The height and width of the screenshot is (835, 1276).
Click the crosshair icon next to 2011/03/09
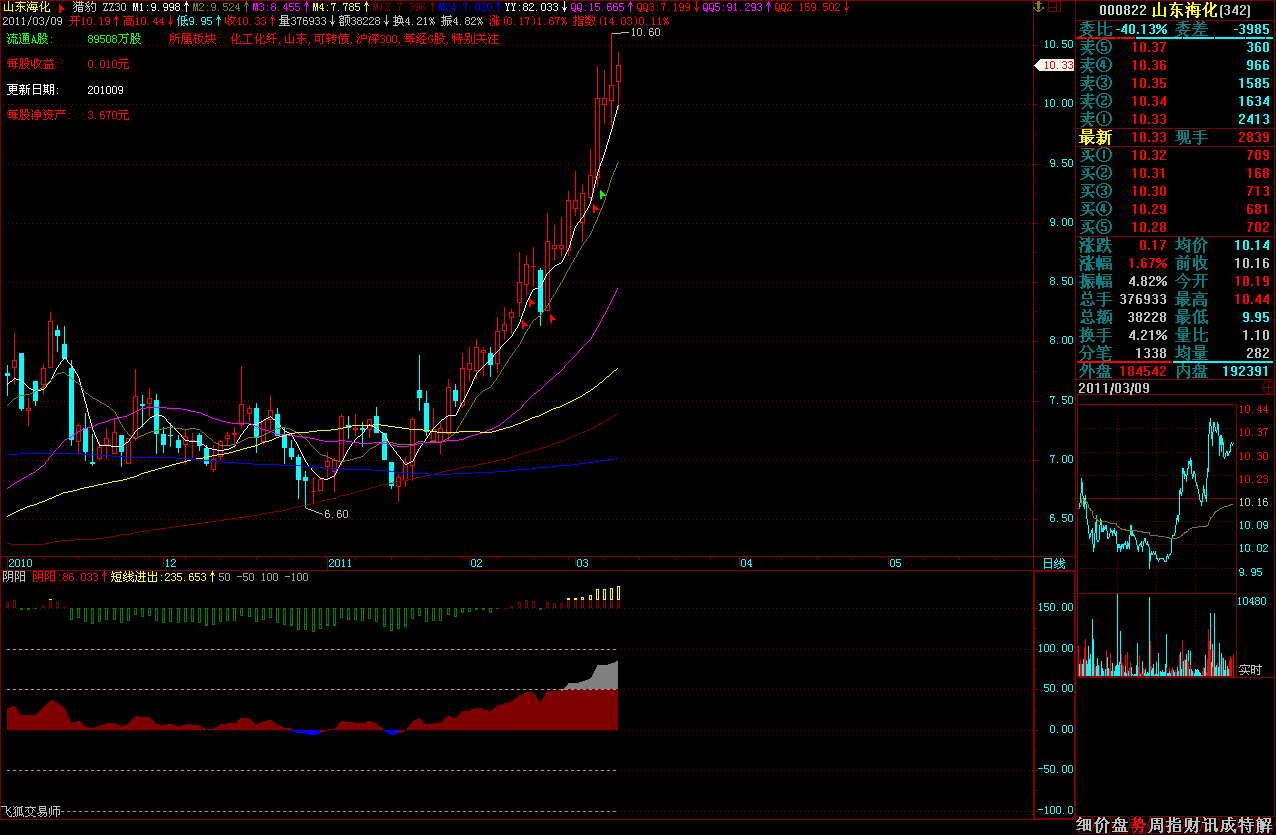pyautogui.click(x=1267, y=387)
